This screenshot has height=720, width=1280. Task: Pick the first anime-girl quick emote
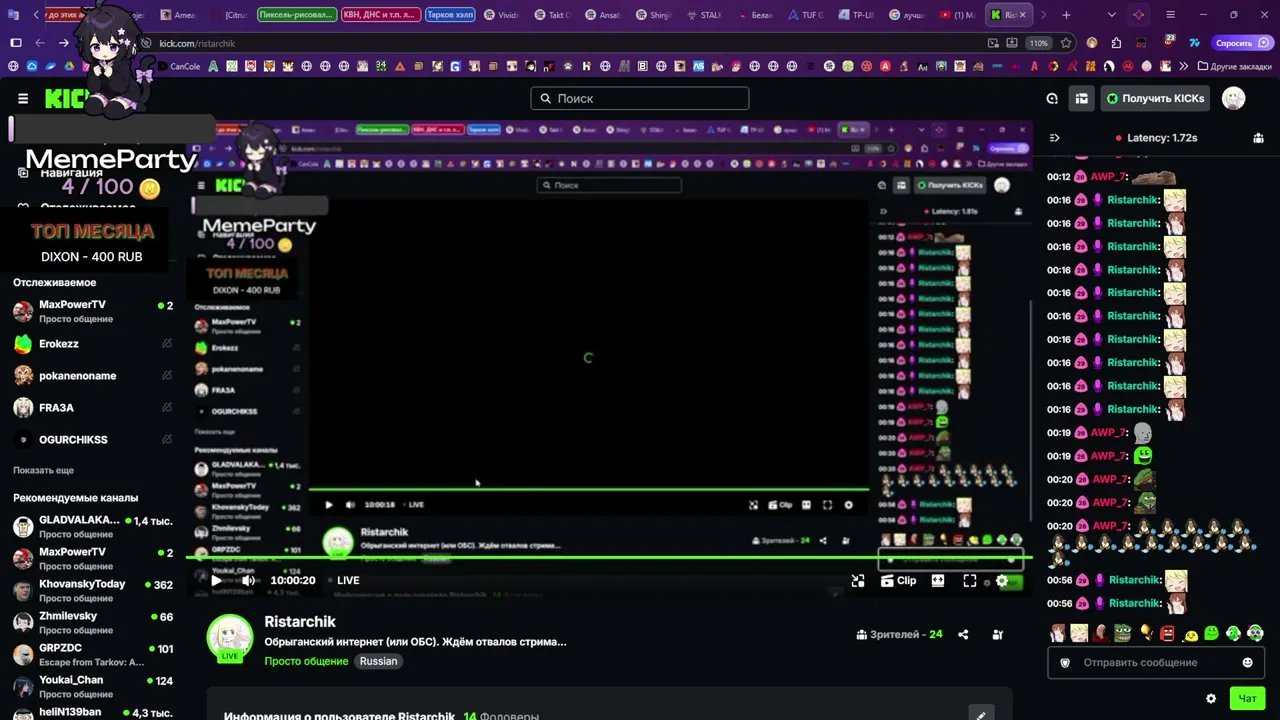1057,633
